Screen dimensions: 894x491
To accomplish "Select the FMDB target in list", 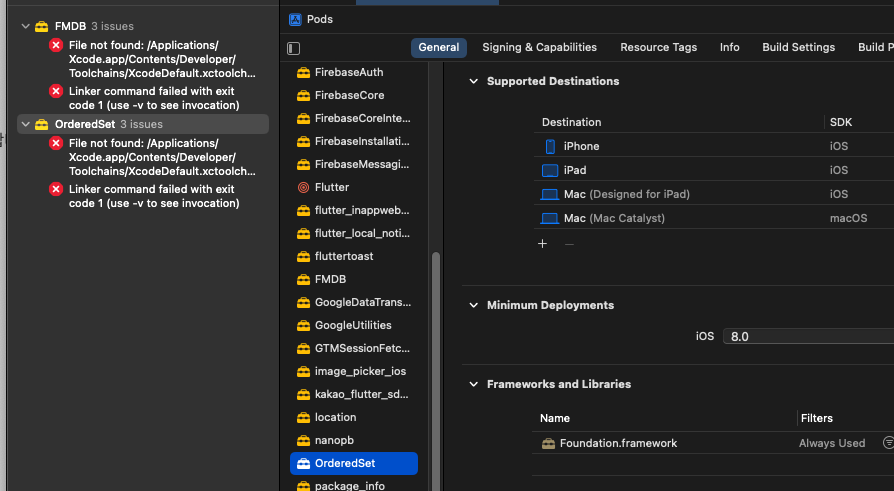I will 354,279.
